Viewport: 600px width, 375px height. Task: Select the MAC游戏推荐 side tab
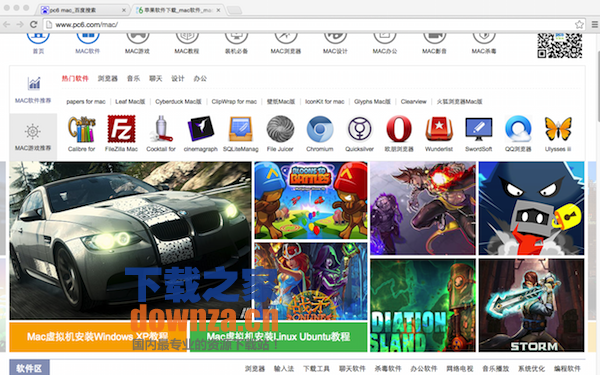33,137
